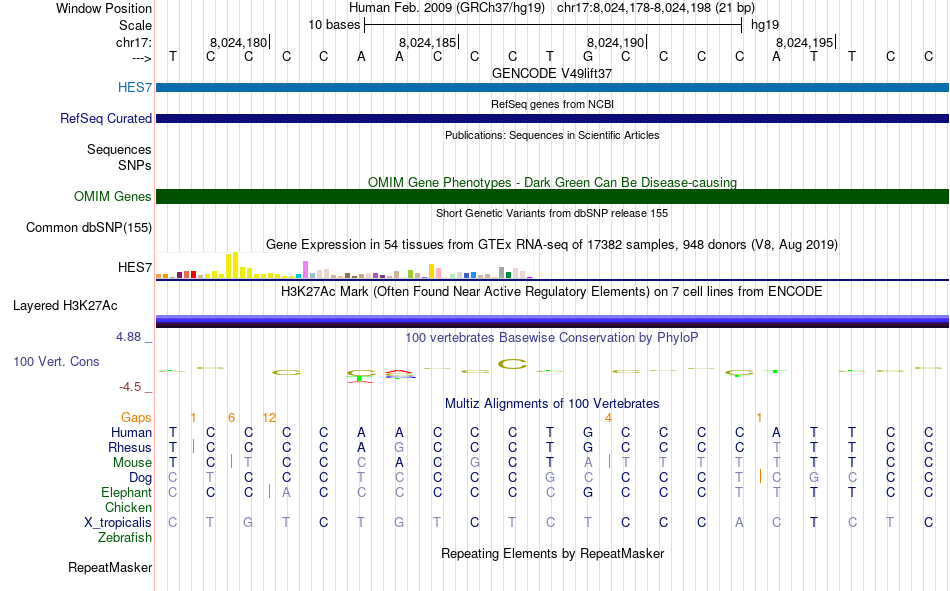Click the orange insertion tick in Elephant row
This screenshot has height=591, width=950.
(x=269, y=492)
